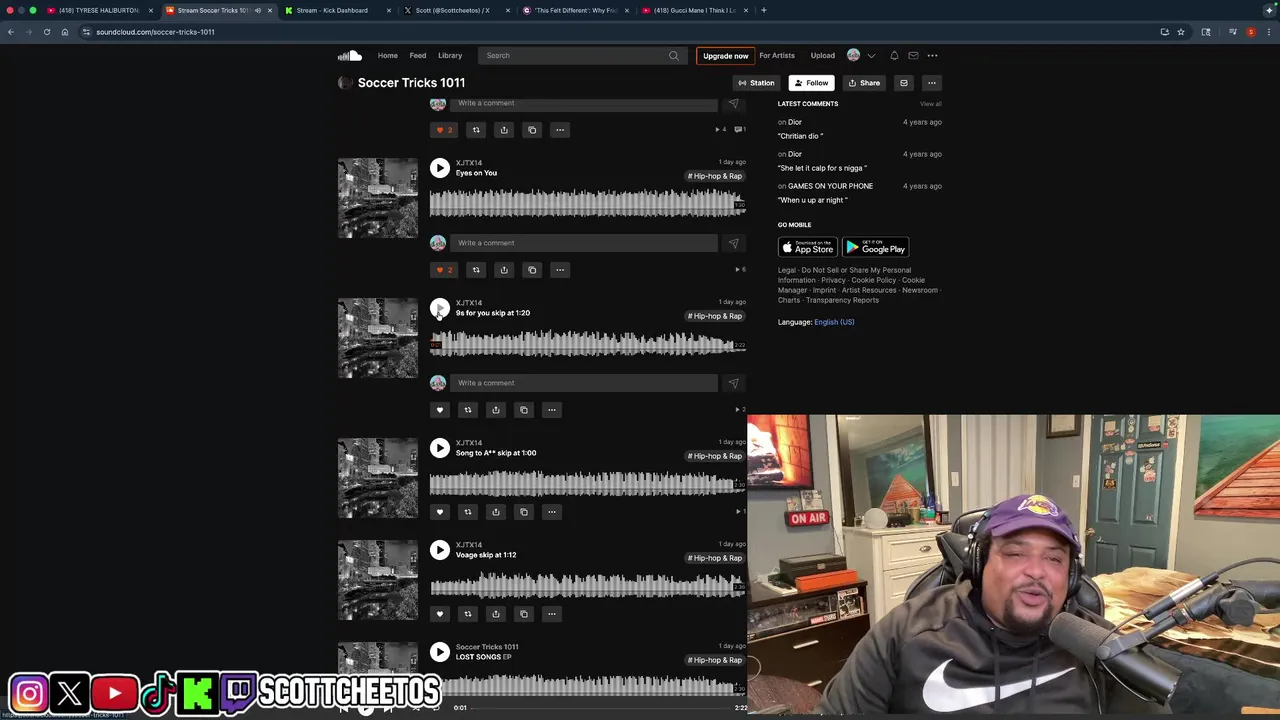Follow Soccer Tricks 1011
The width and height of the screenshot is (1280, 720).
point(810,83)
